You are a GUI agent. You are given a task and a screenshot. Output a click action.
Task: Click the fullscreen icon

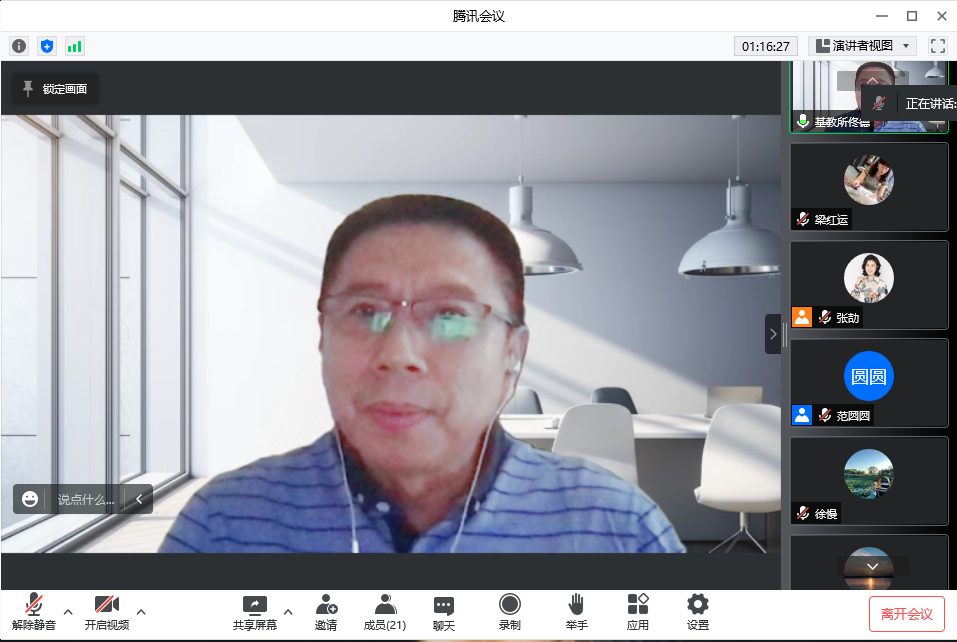[937, 46]
